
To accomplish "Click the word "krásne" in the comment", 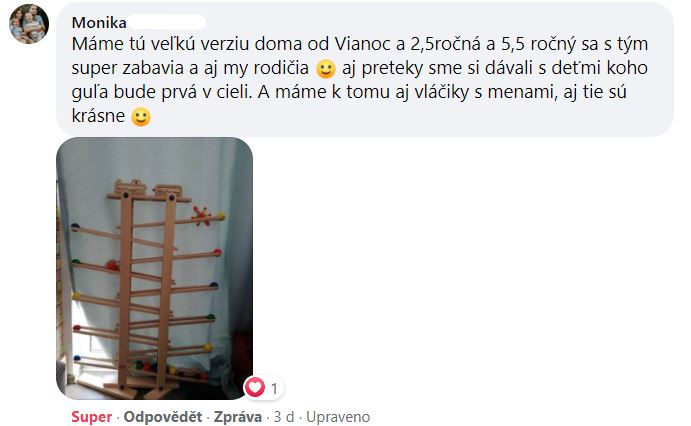I will (x=98, y=116).
